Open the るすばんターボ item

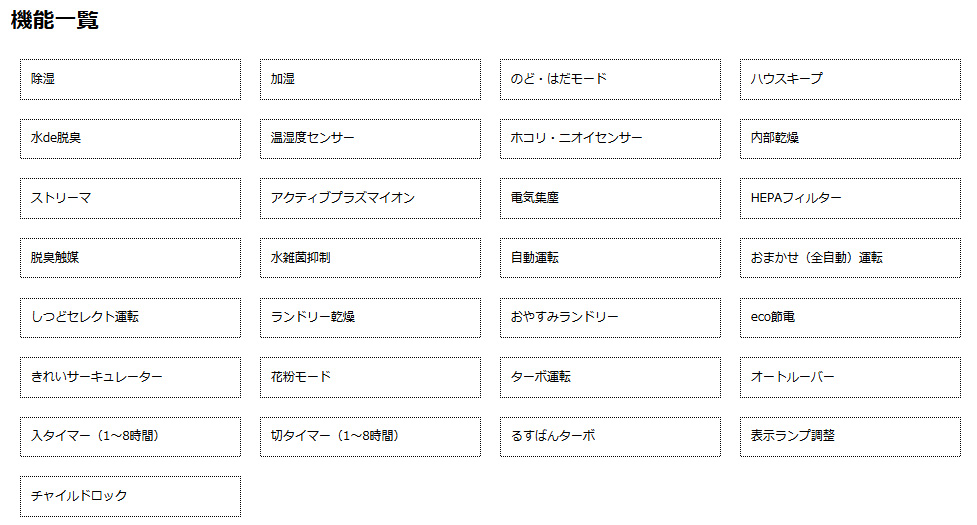pos(610,437)
